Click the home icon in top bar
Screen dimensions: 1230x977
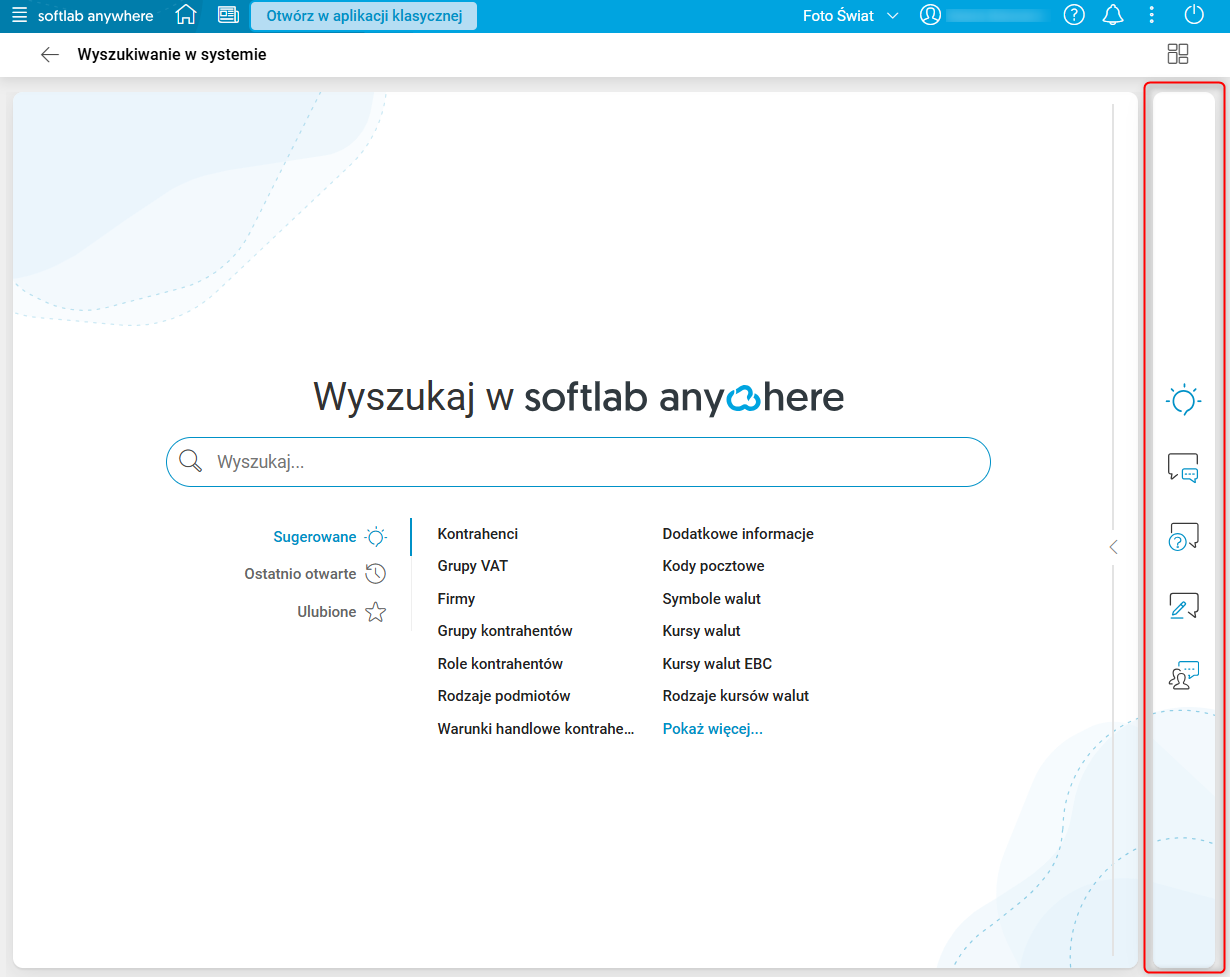pyautogui.click(x=186, y=15)
